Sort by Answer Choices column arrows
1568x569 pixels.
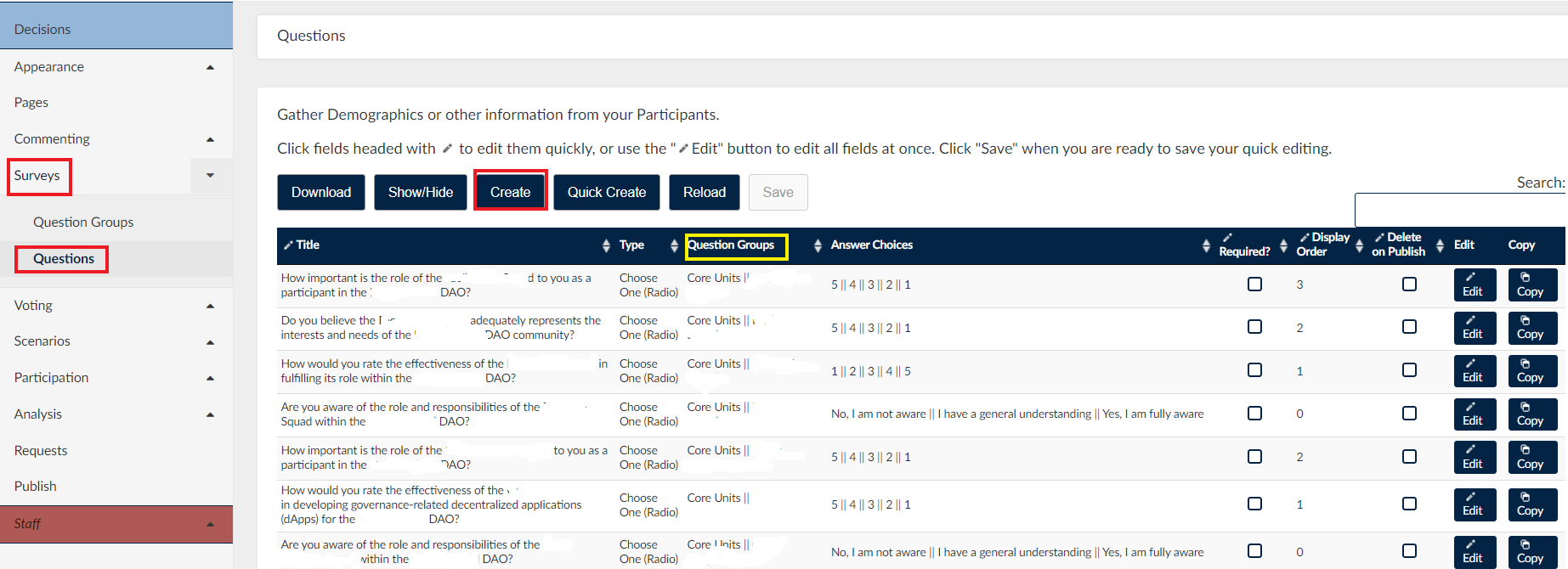click(1206, 245)
